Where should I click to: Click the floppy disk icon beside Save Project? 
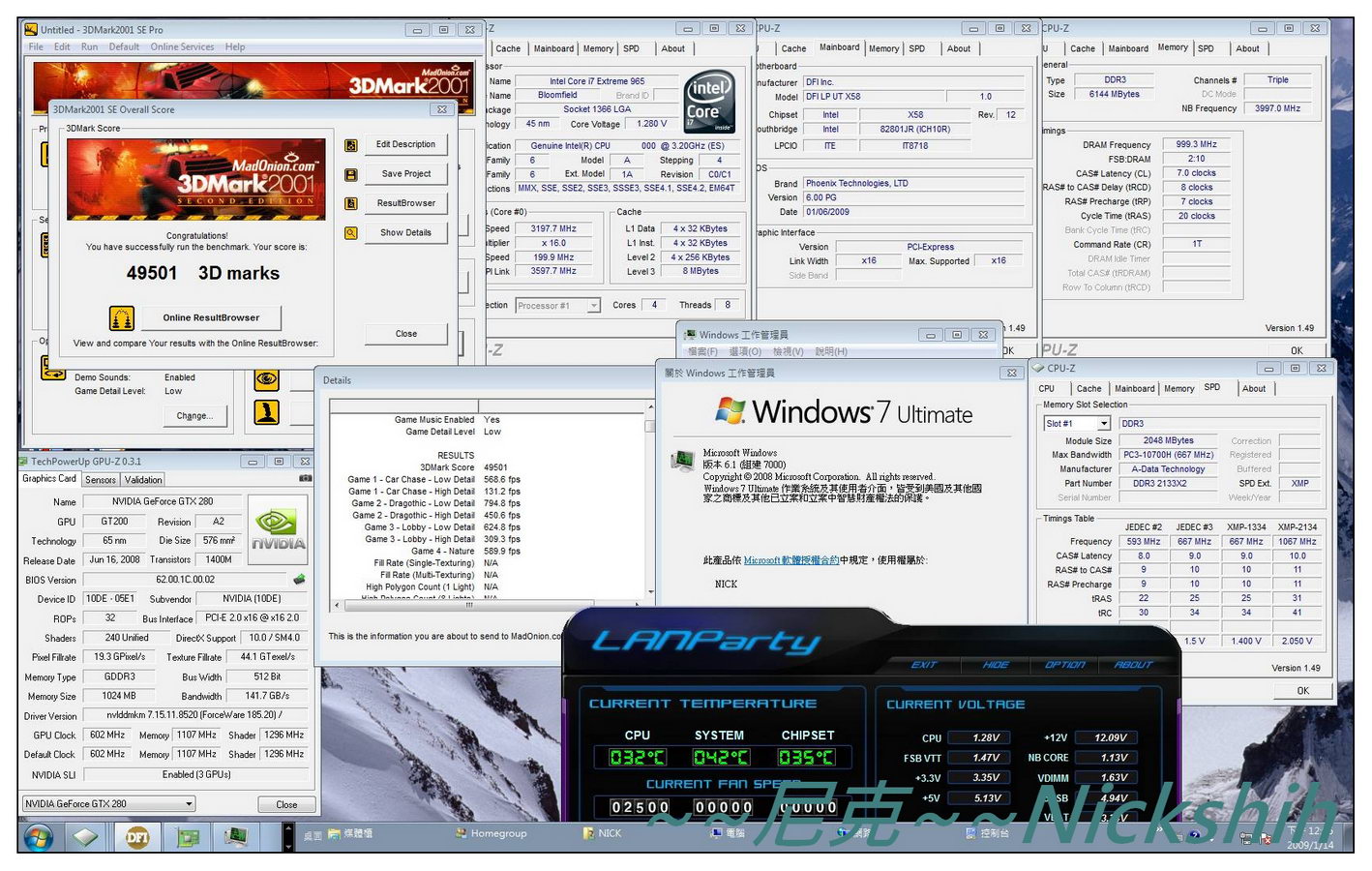tap(351, 174)
